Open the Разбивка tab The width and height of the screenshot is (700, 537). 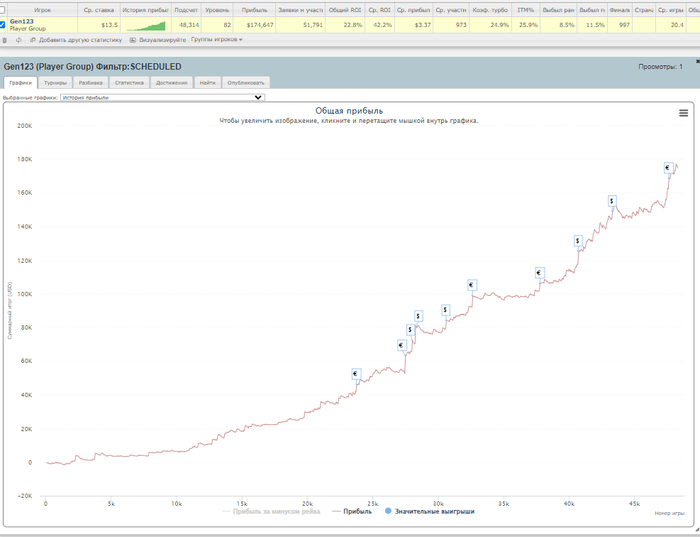point(91,83)
